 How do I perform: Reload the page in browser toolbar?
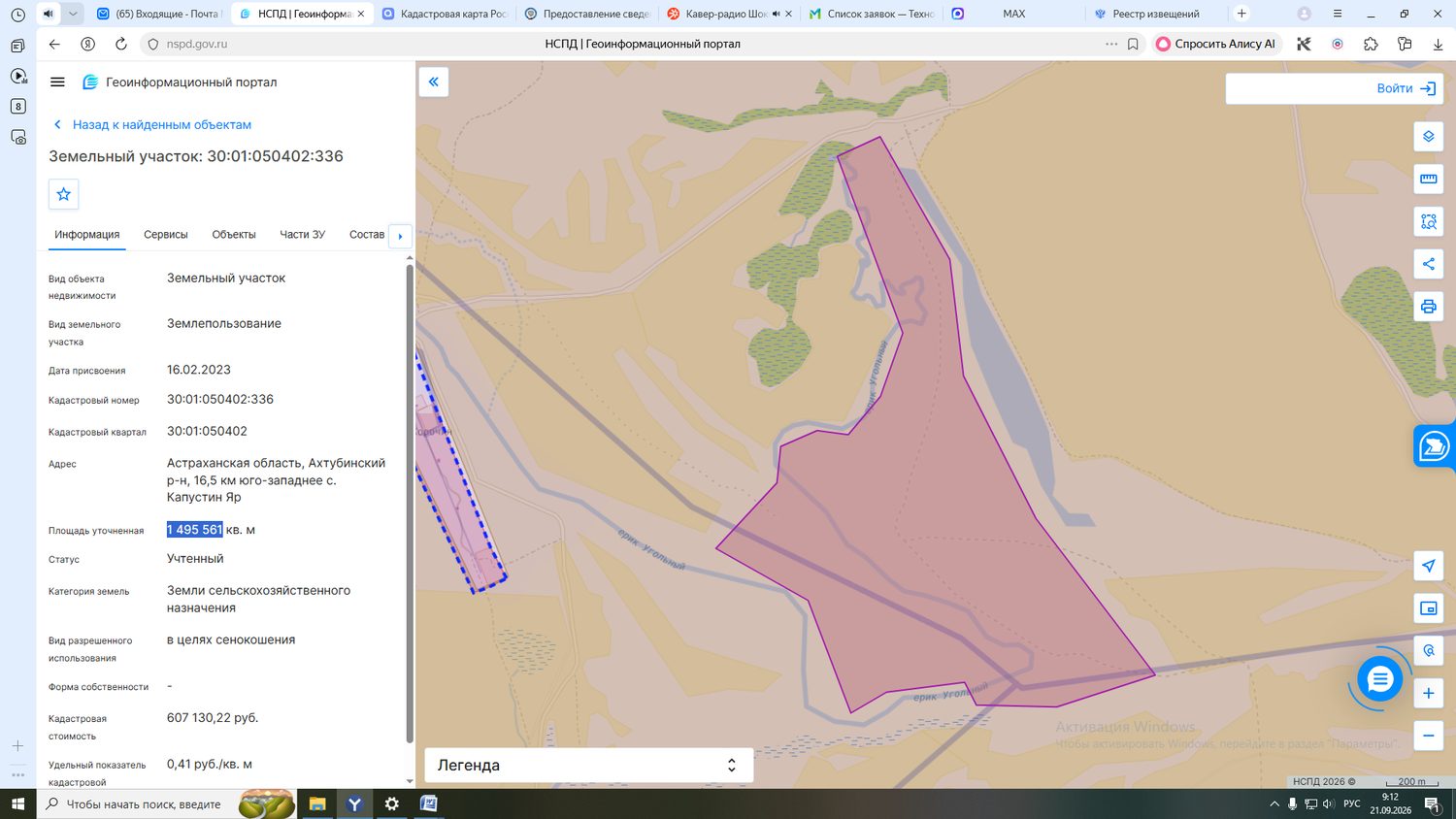pyautogui.click(x=121, y=44)
